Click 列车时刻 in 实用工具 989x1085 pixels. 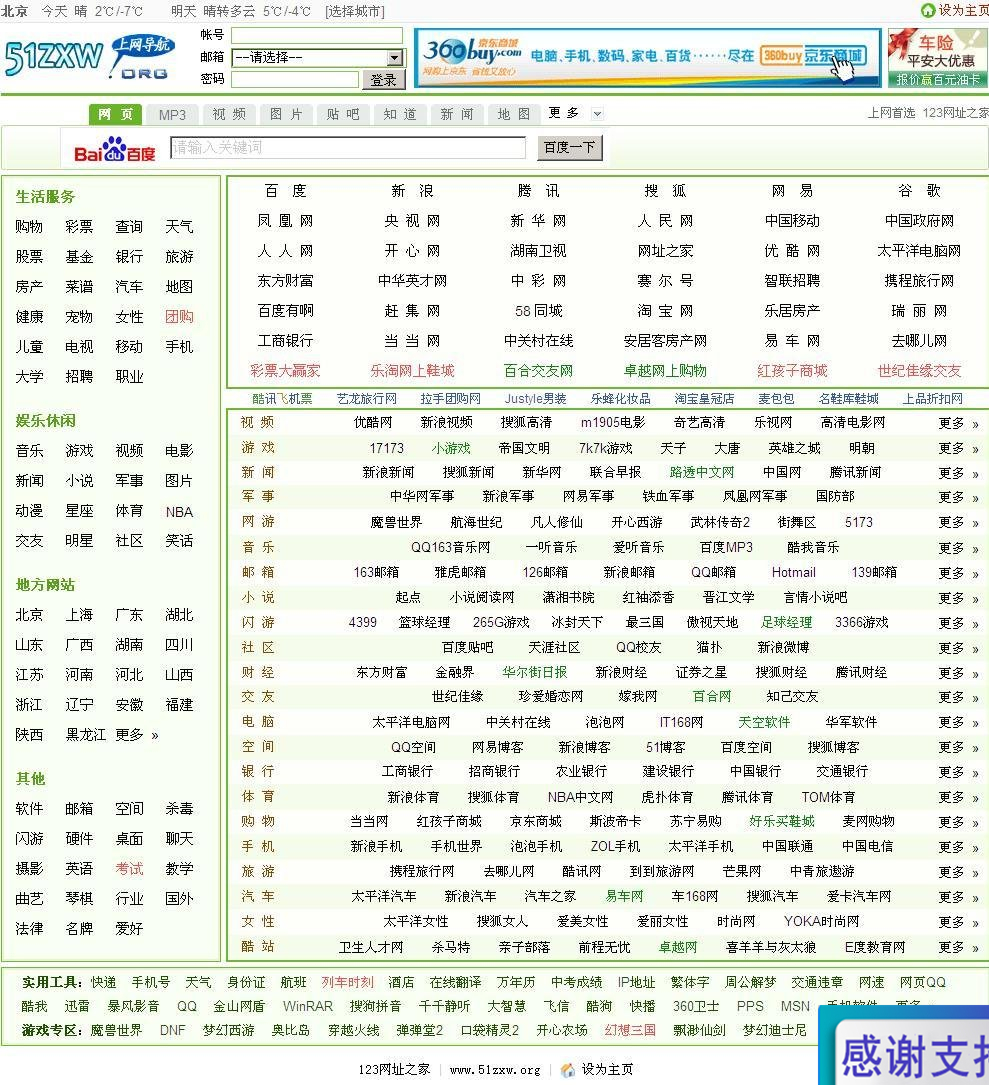click(x=347, y=983)
